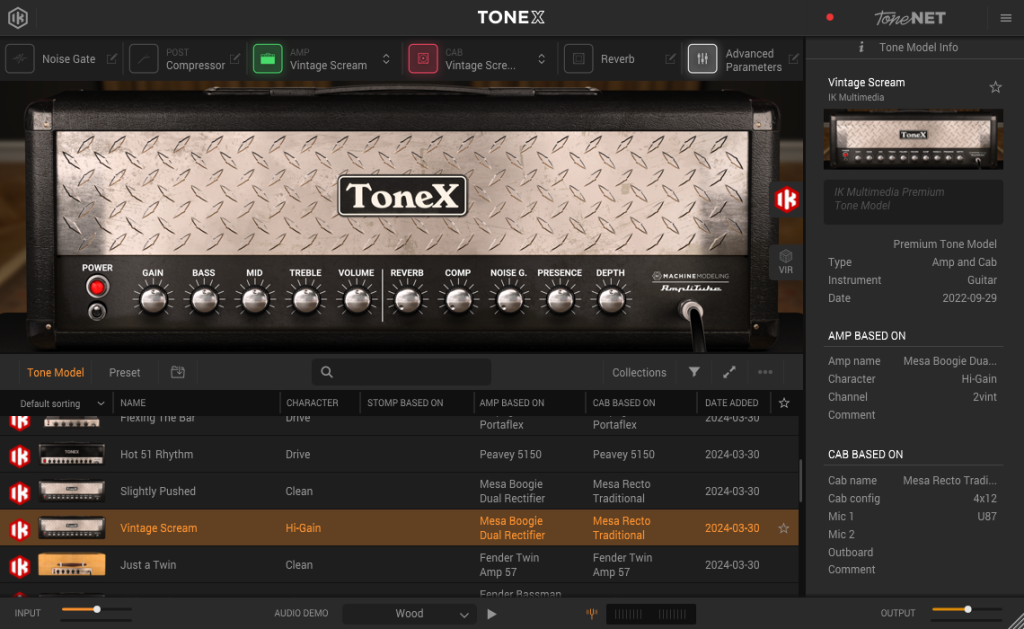The image size is (1024, 629).
Task: Click the TREBLE knob
Action: [x=306, y=300]
